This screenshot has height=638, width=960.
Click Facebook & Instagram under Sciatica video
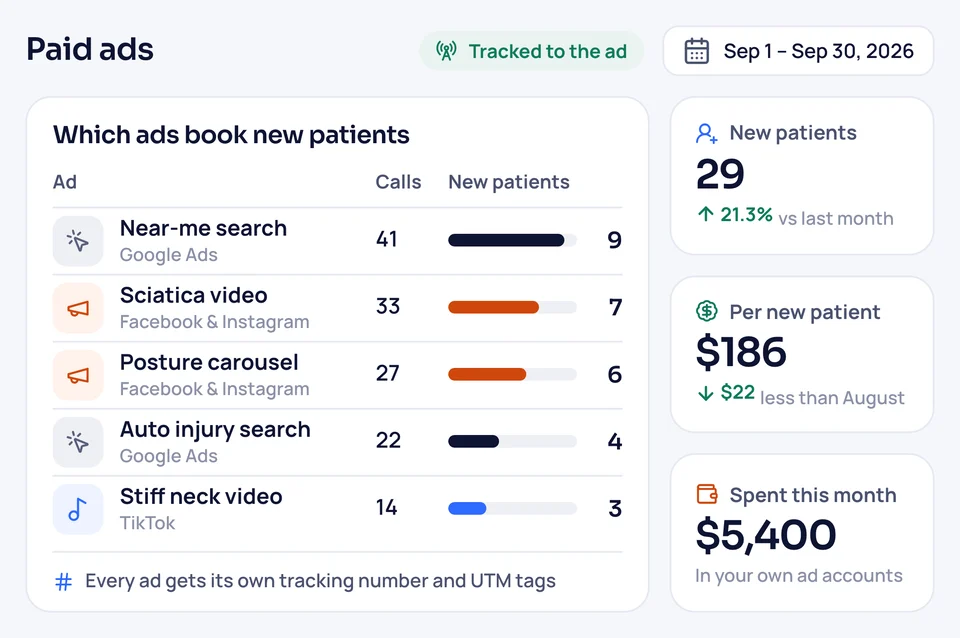[x=214, y=321]
